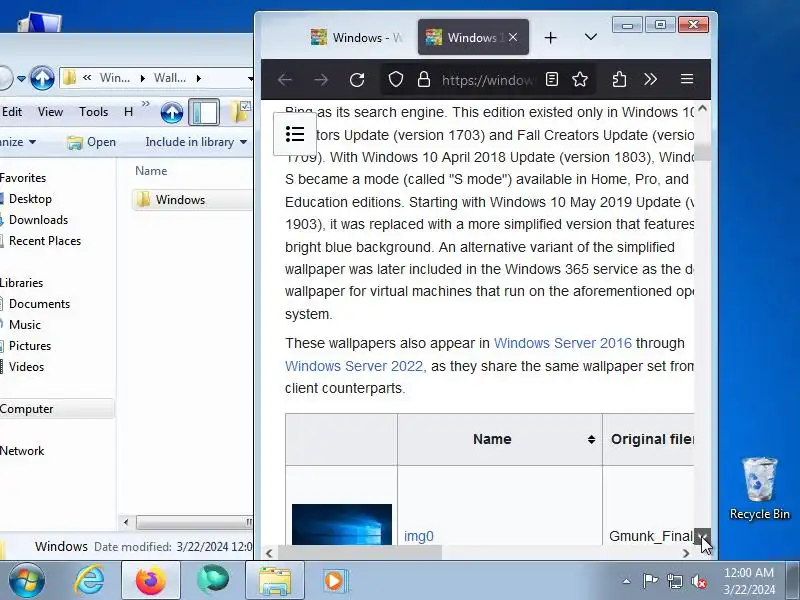Reload the page in Firefox
This screenshot has height=600, width=800.
357,80
